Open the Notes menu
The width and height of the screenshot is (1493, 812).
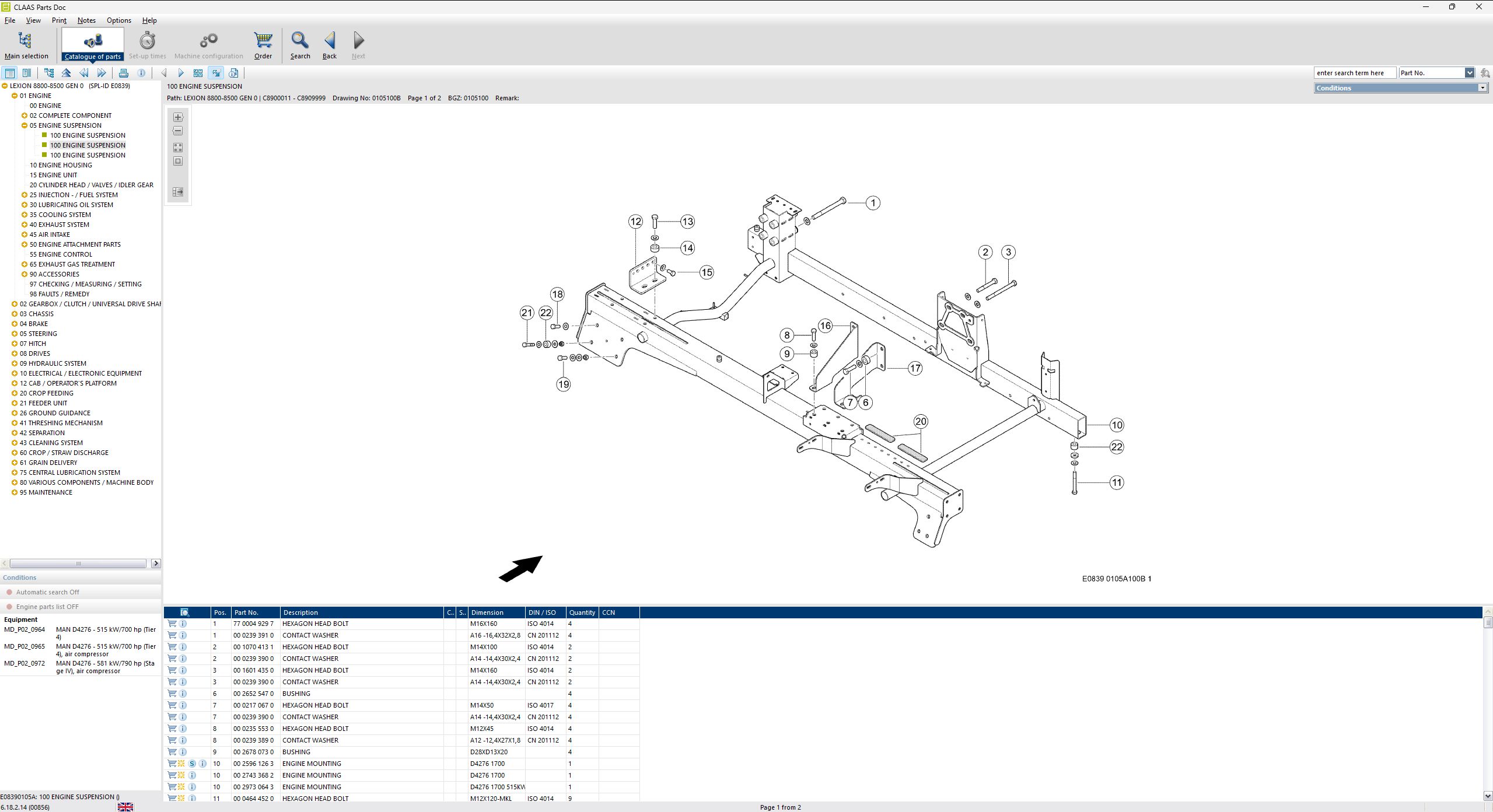pyautogui.click(x=86, y=20)
